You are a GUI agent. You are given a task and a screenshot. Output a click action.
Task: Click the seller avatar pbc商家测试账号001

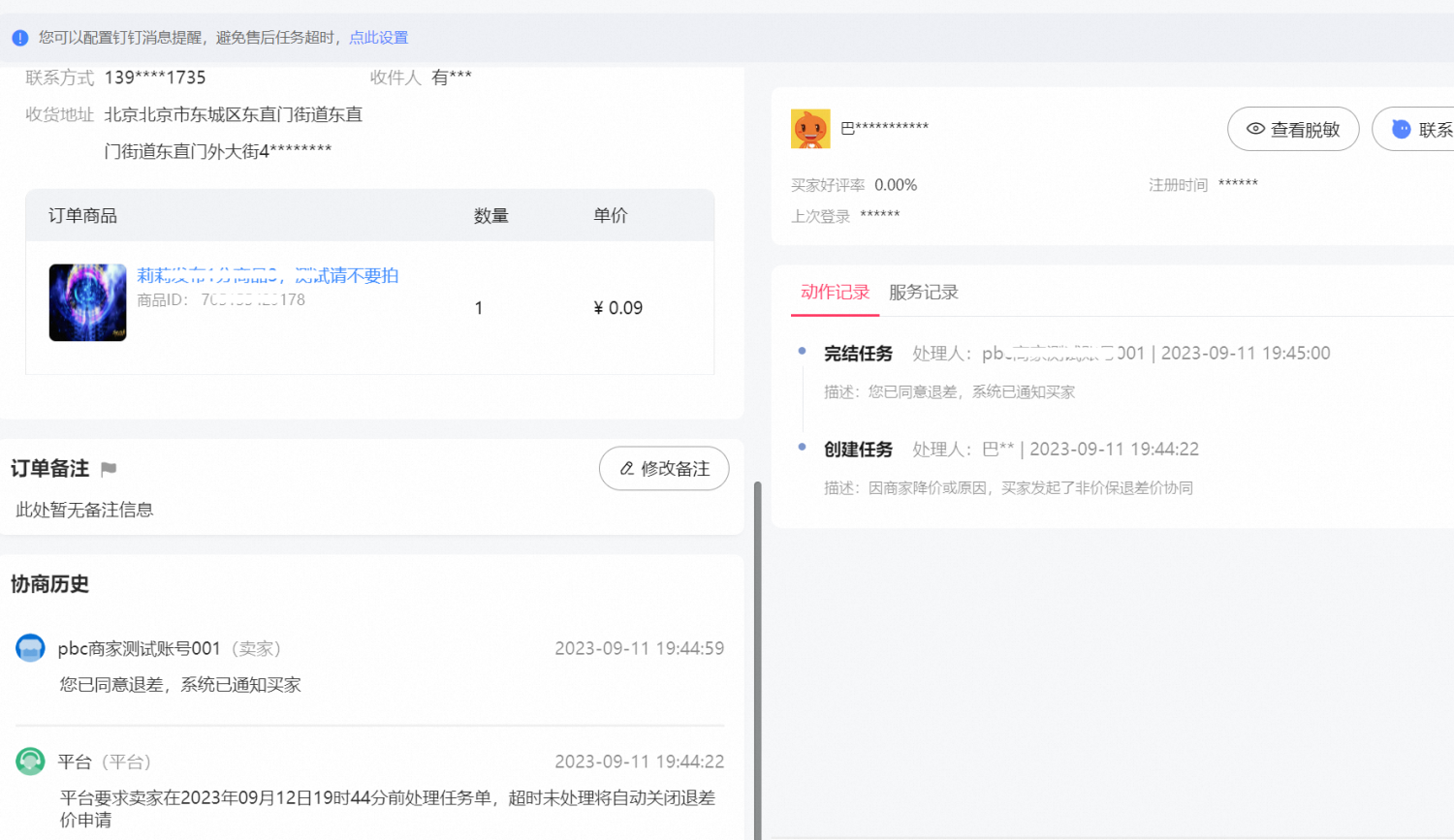point(30,648)
